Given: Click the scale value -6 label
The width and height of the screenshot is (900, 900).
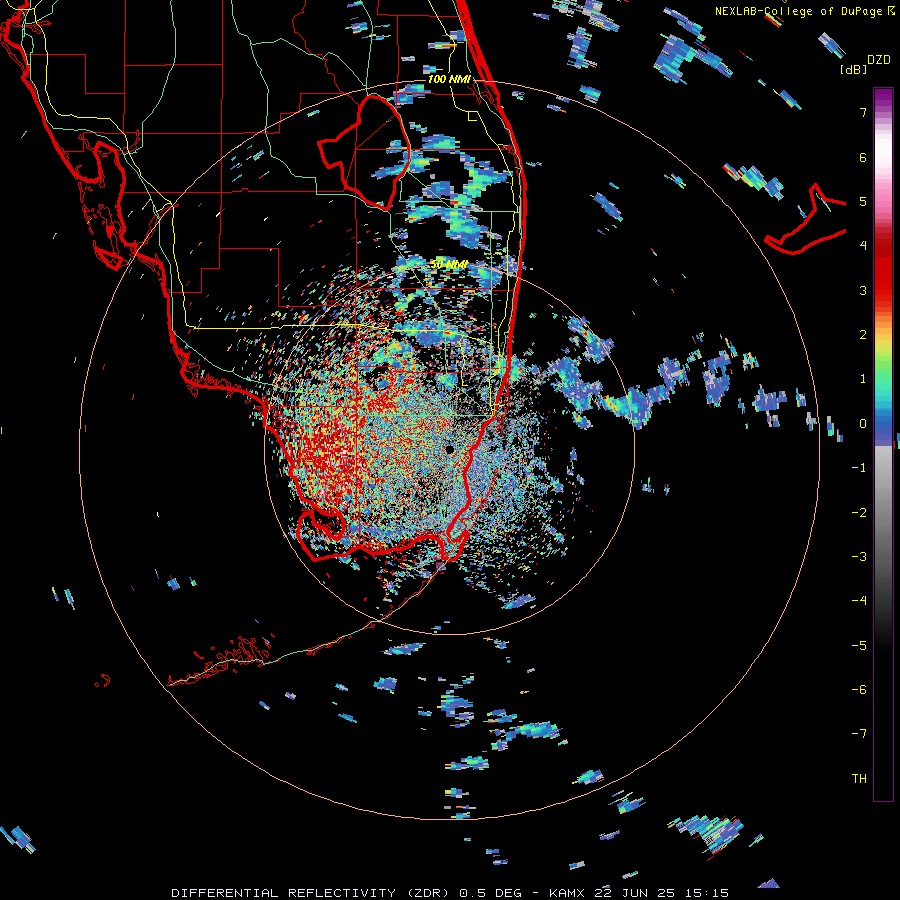Looking at the screenshot, I should [x=859, y=690].
